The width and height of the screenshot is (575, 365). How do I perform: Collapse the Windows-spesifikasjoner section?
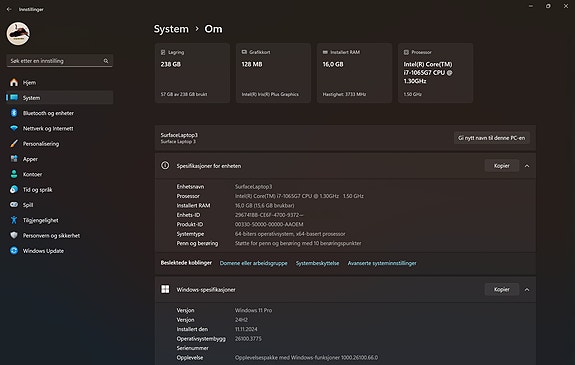[x=527, y=290]
